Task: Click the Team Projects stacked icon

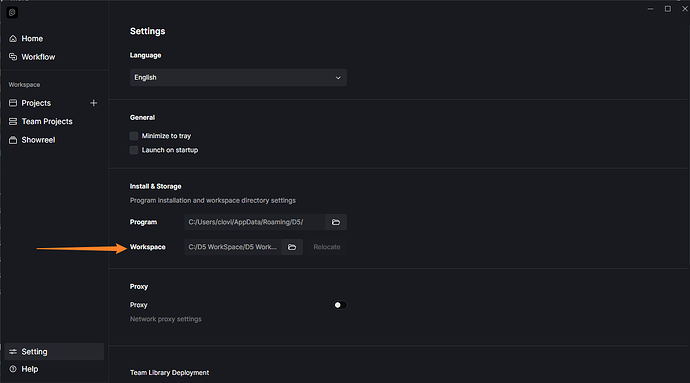Action: 13,122
